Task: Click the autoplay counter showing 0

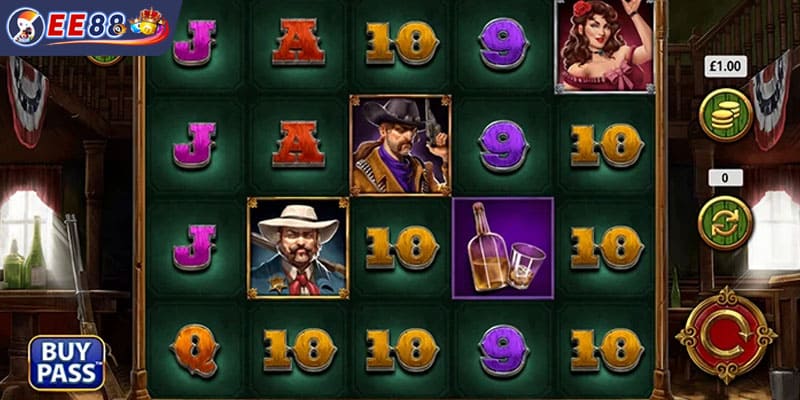Action: click(725, 178)
